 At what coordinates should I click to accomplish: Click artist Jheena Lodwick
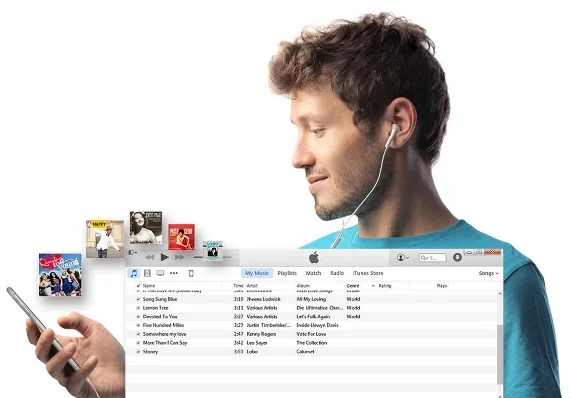(x=264, y=299)
